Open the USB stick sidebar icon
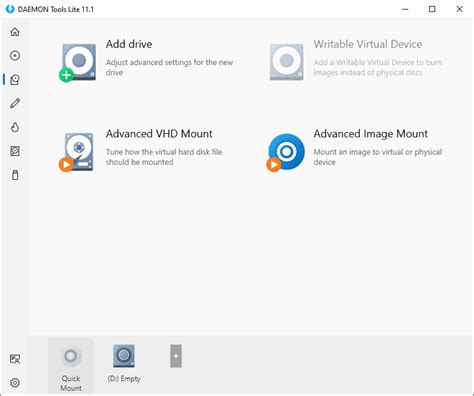 15,175
